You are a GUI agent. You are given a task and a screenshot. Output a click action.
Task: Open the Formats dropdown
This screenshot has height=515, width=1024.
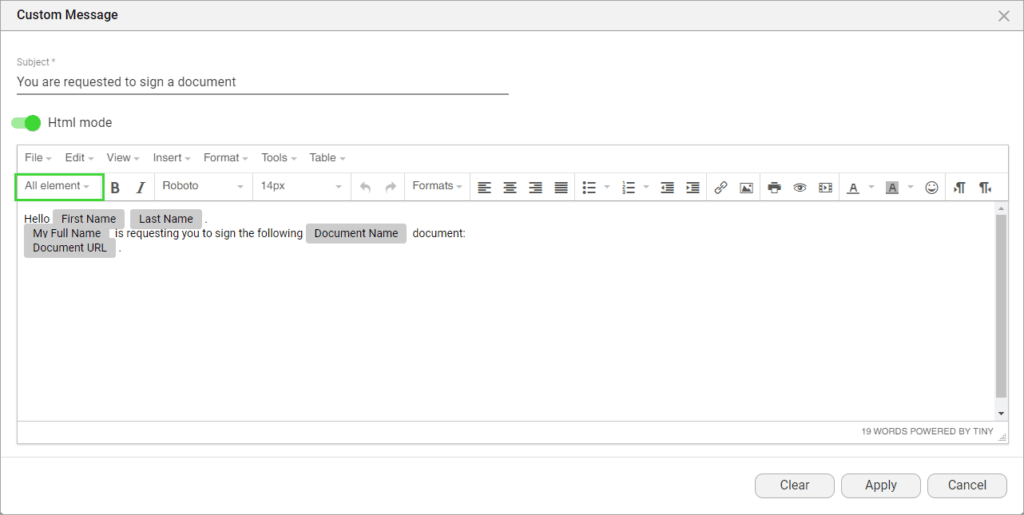coord(437,186)
